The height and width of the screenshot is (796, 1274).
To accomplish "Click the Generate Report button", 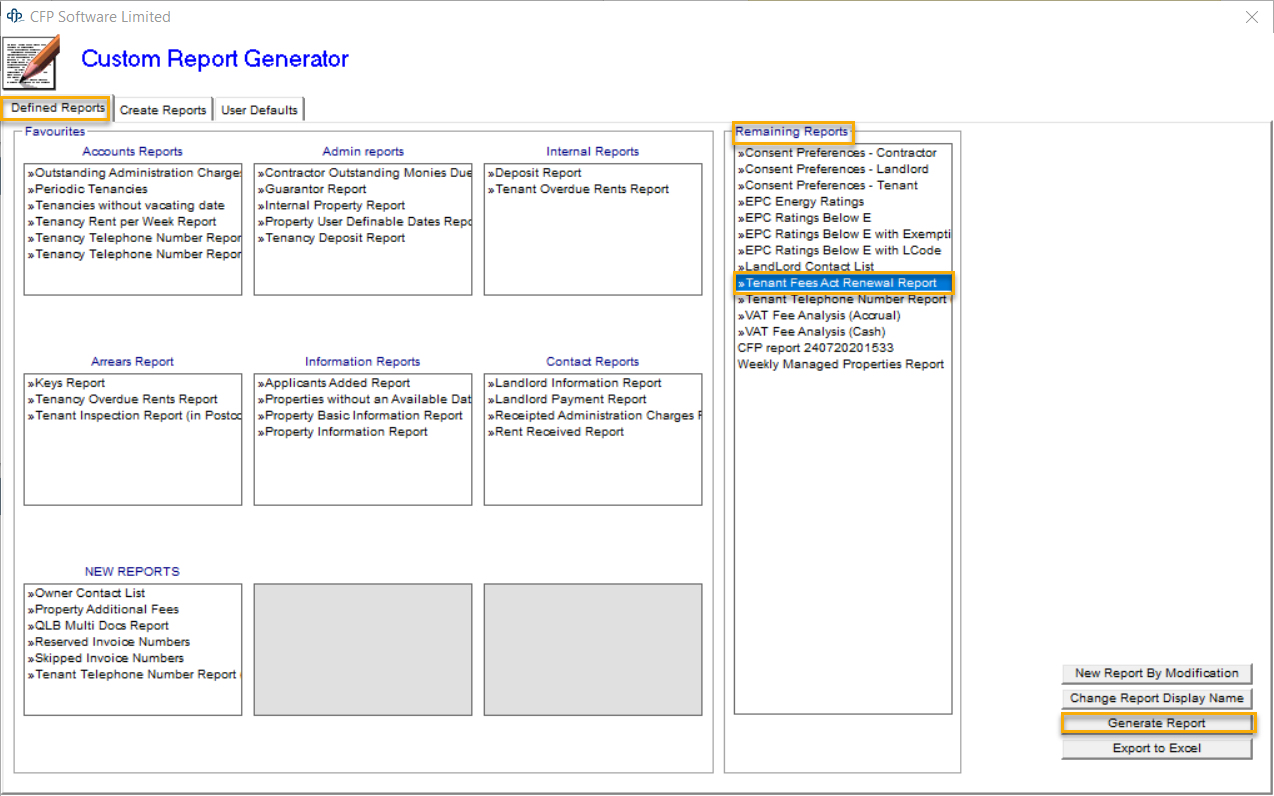I will [1156, 723].
